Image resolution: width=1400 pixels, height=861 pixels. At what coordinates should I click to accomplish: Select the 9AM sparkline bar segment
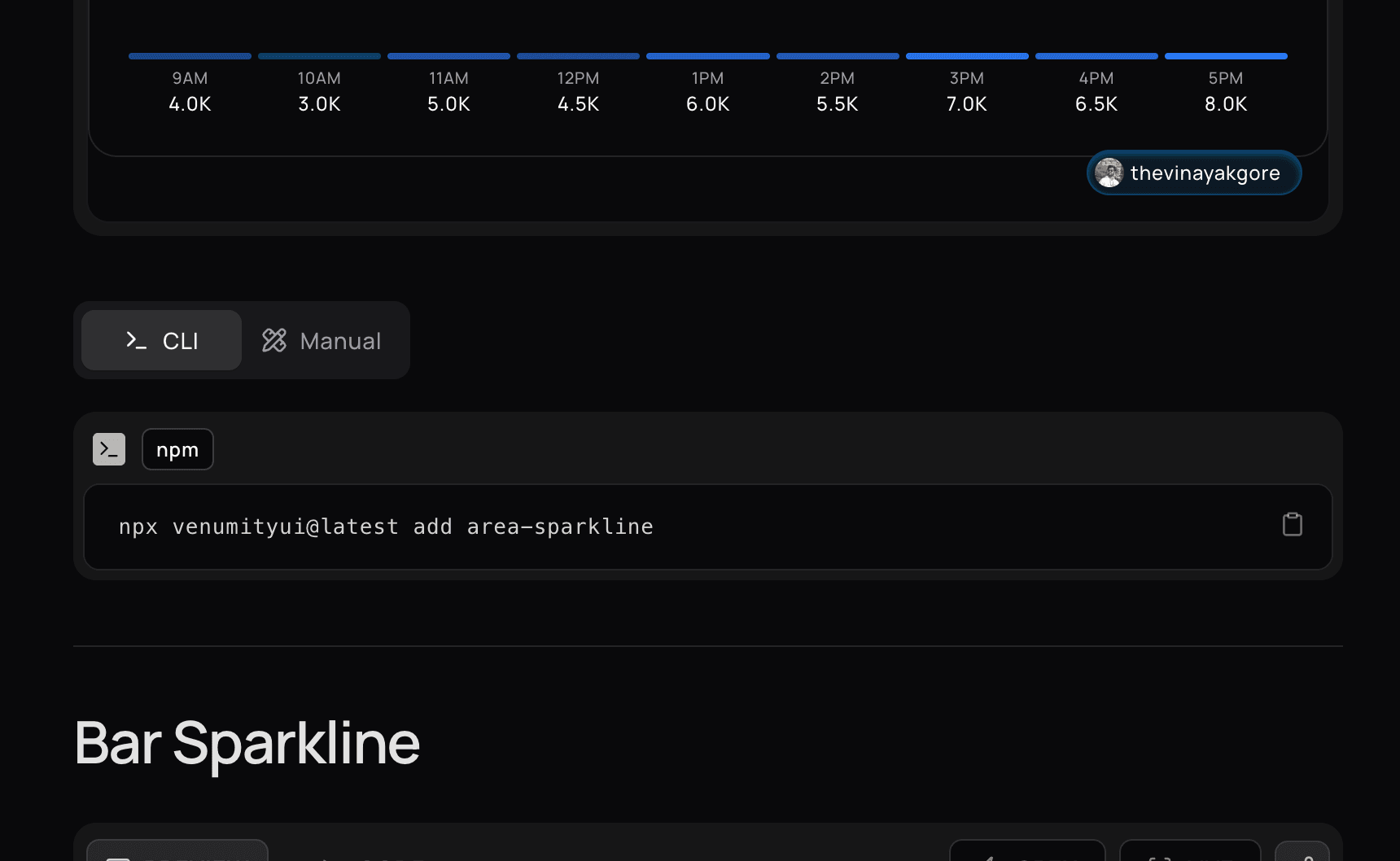tap(190, 56)
